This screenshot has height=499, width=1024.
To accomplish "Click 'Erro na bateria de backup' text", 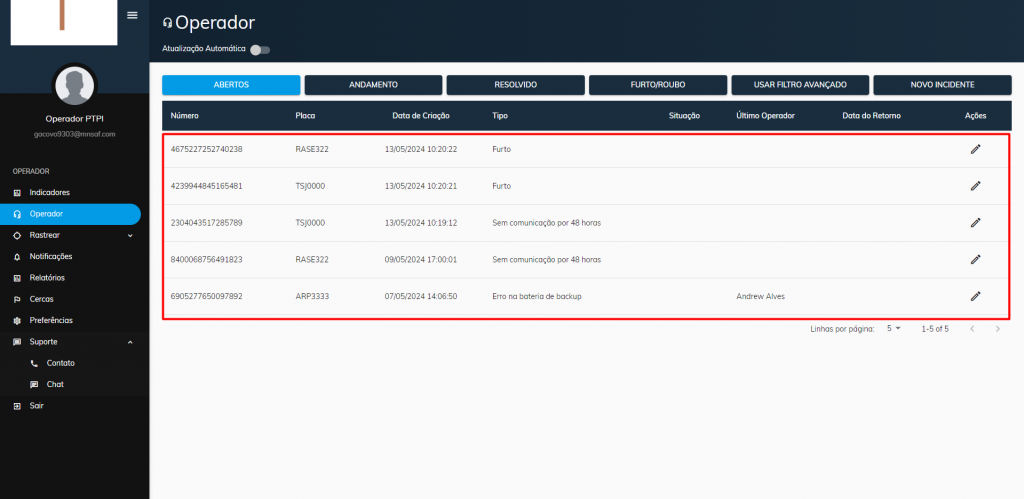I will (x=537, y=297).
